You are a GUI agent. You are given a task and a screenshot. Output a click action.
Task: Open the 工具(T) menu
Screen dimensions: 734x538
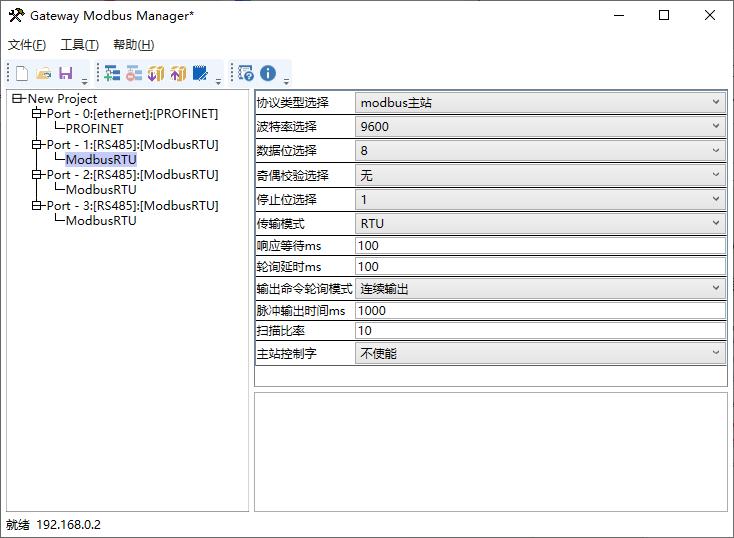(79, 45)
